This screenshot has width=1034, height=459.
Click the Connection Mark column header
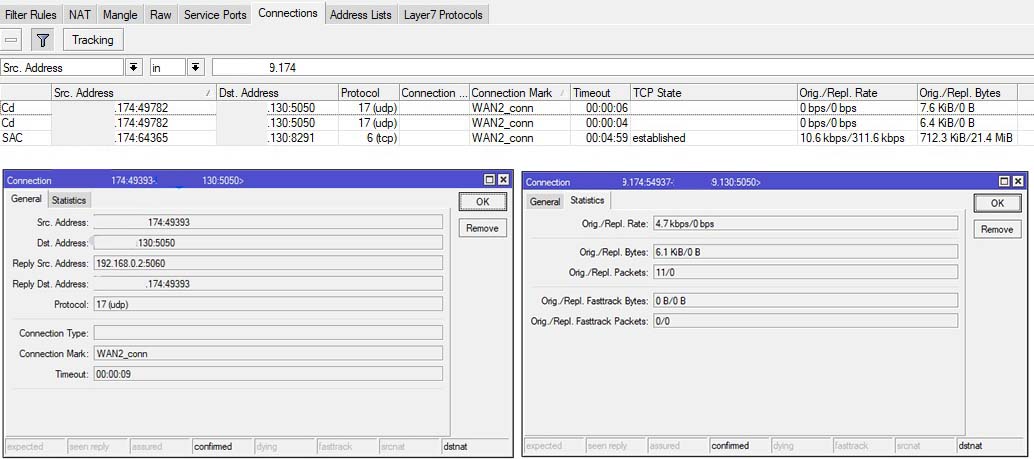point(520,93)
